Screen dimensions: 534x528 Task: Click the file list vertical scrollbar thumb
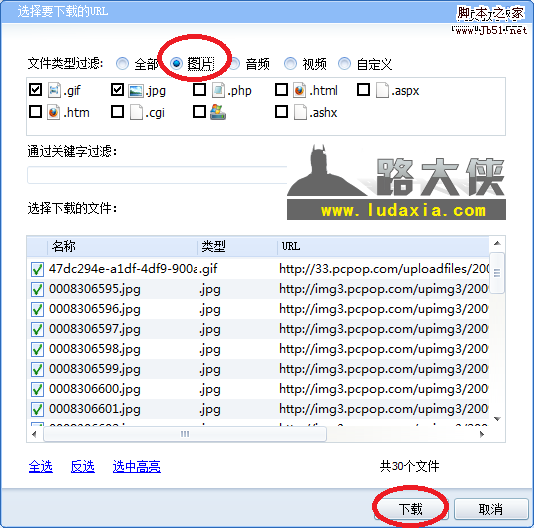(x=497, y=273)
